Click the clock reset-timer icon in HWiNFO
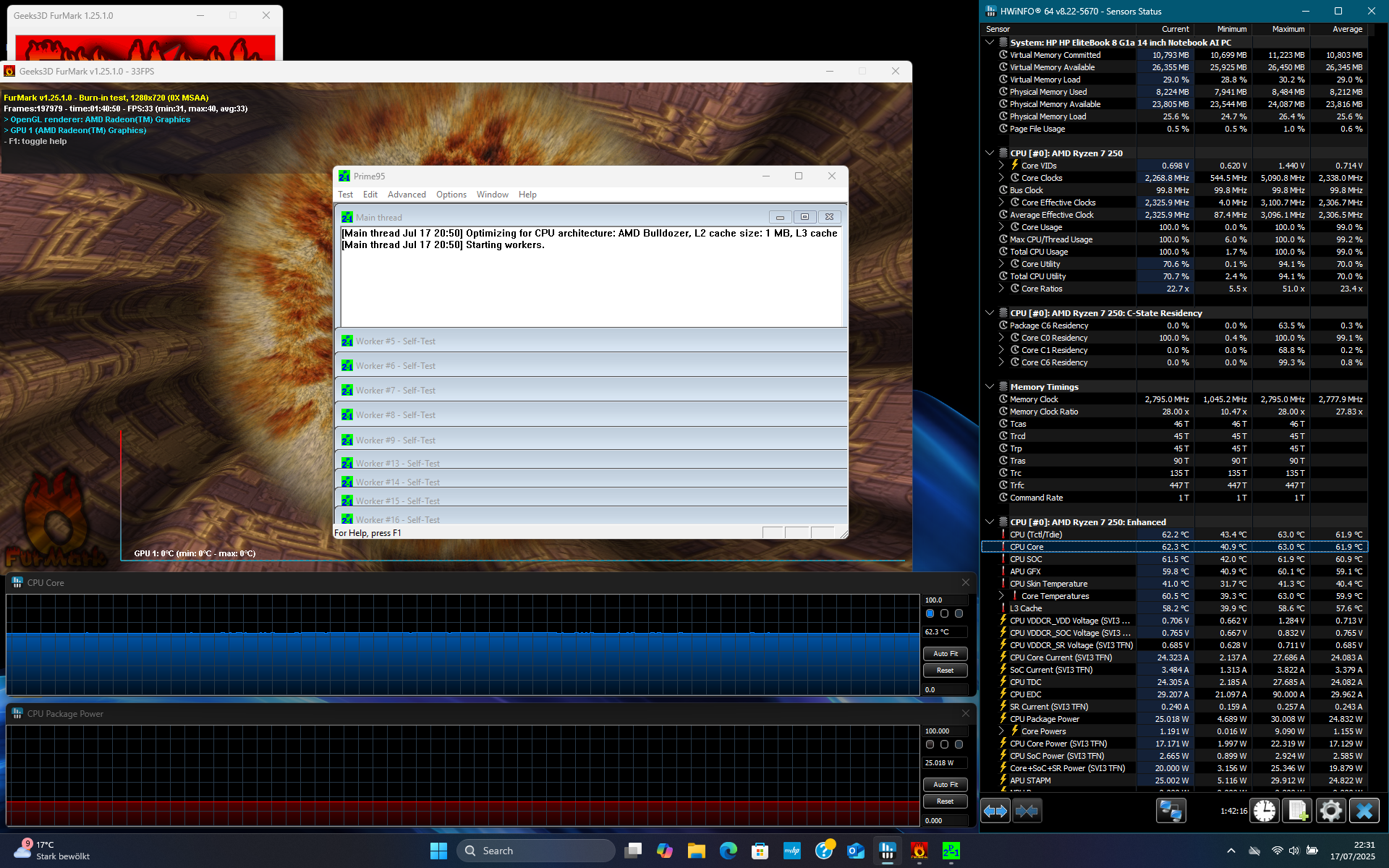The image size is (1389, 868). tap(1265, 811)
